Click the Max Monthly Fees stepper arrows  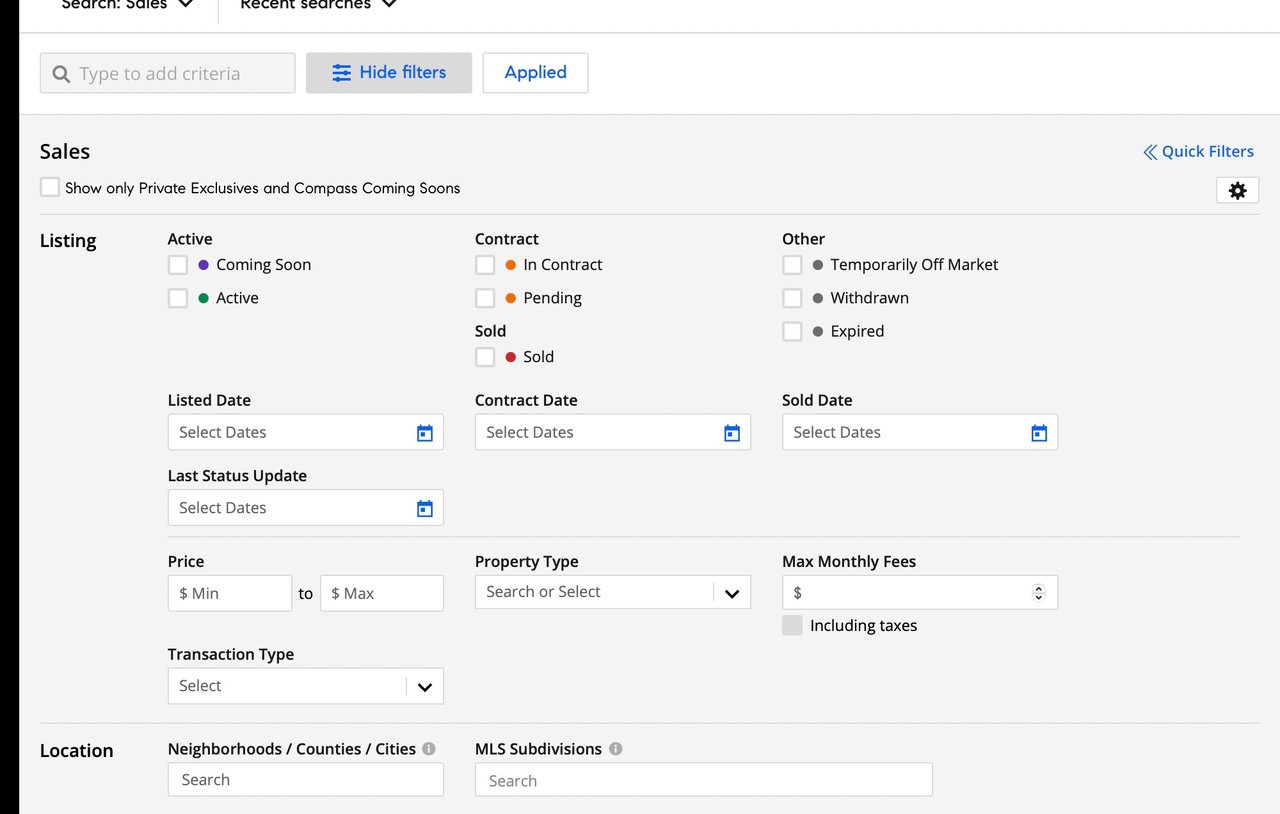(1038, 593)
